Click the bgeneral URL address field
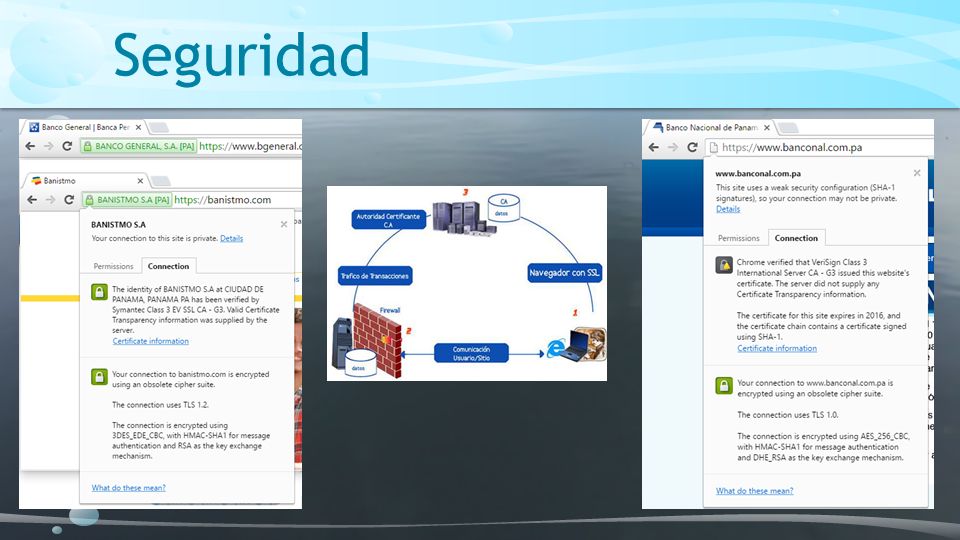The image size is (960, 540). coord(250,146)
